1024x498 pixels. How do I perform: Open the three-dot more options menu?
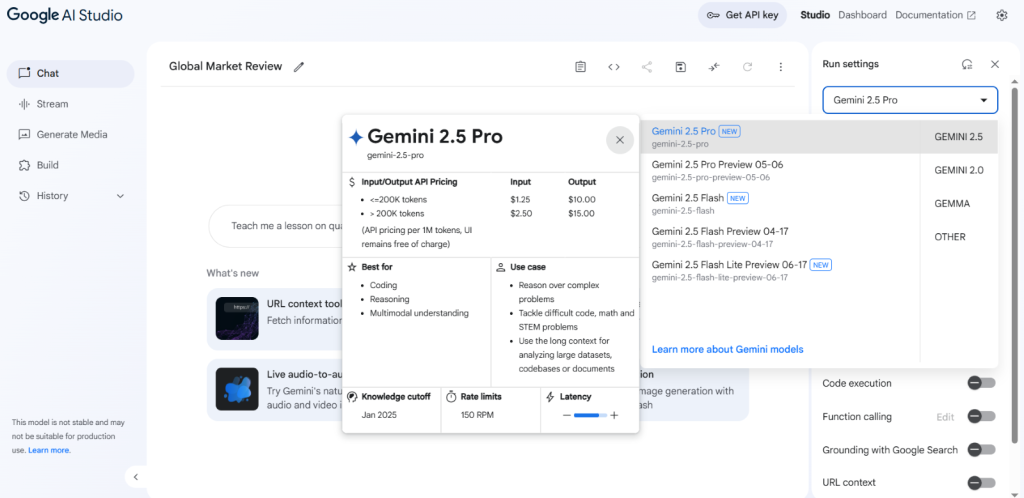pyautogui.click(x=780, y=67)
